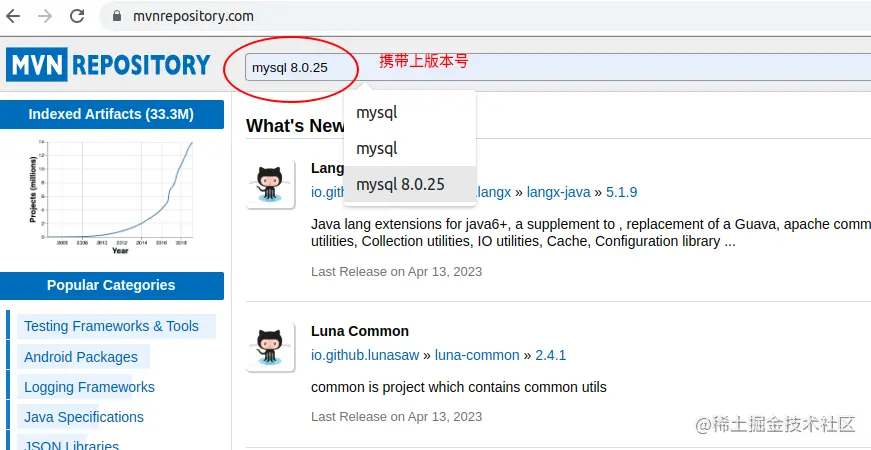Click the projects-per-year growth chart
This screenshot has height=450, width=871.
point(111,197)
